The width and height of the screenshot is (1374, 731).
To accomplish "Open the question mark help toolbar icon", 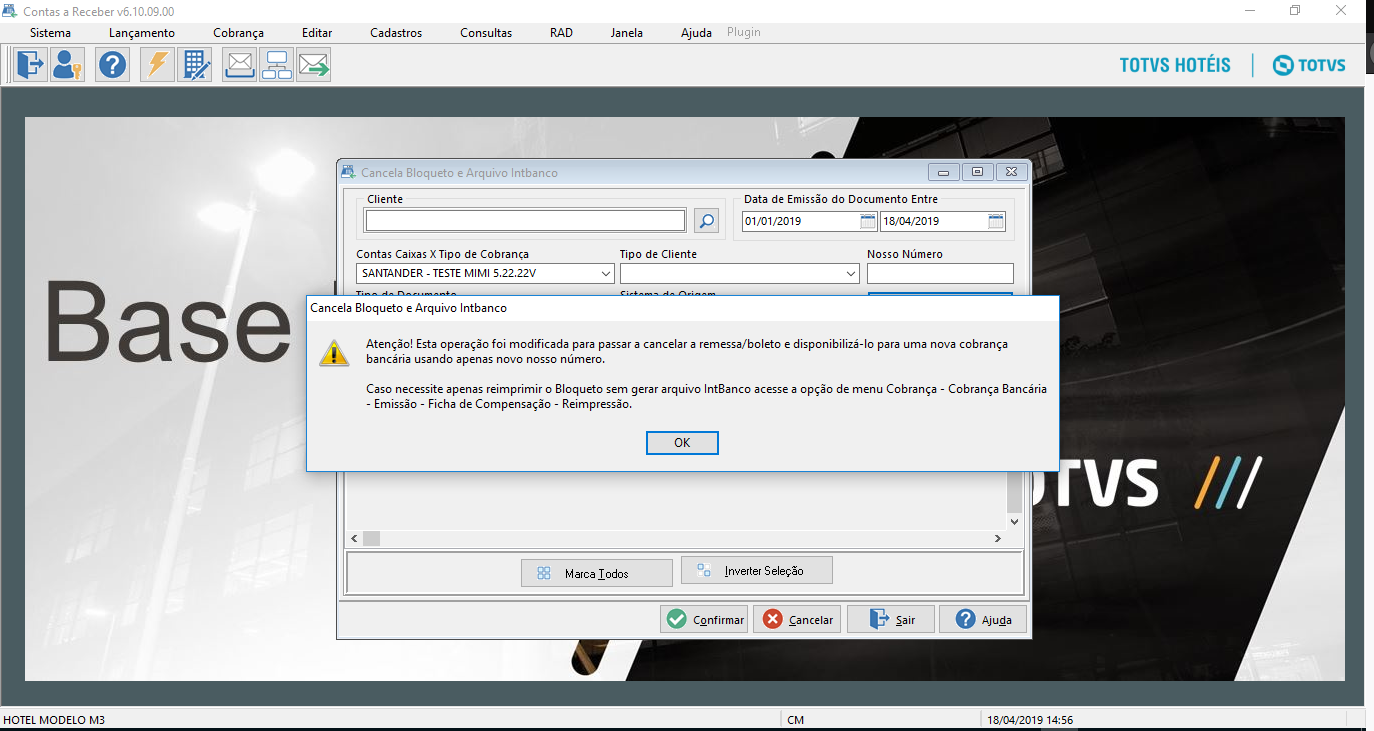I will [x=113, y=65].
